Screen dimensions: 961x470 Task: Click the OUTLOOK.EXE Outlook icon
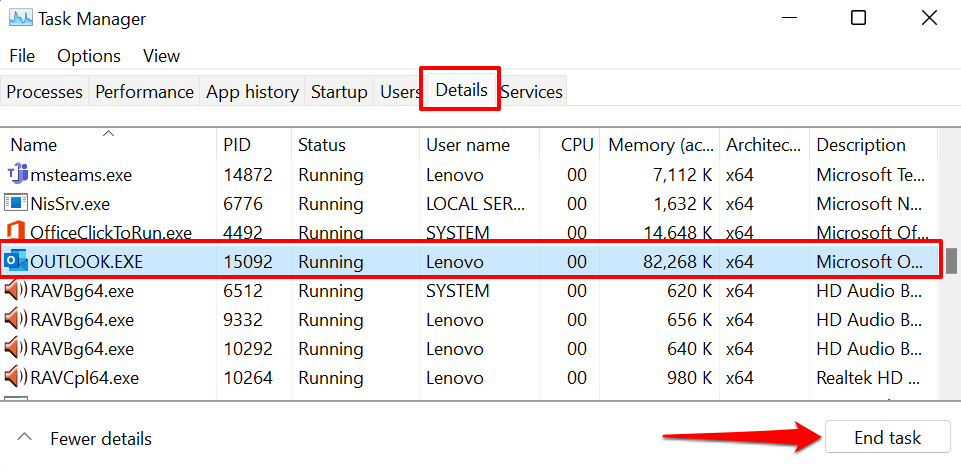[16, 262]
